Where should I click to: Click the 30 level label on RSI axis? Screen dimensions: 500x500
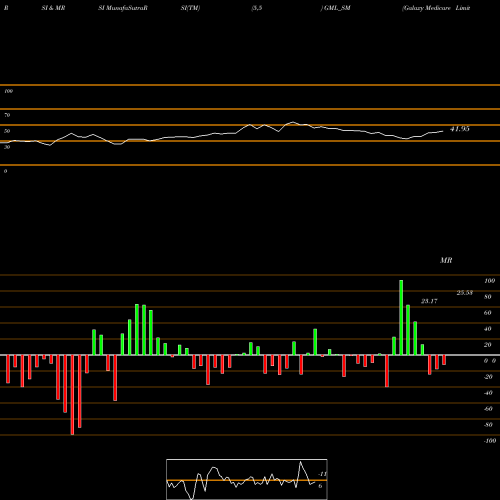pyautogui.click(x=7, y=147)
